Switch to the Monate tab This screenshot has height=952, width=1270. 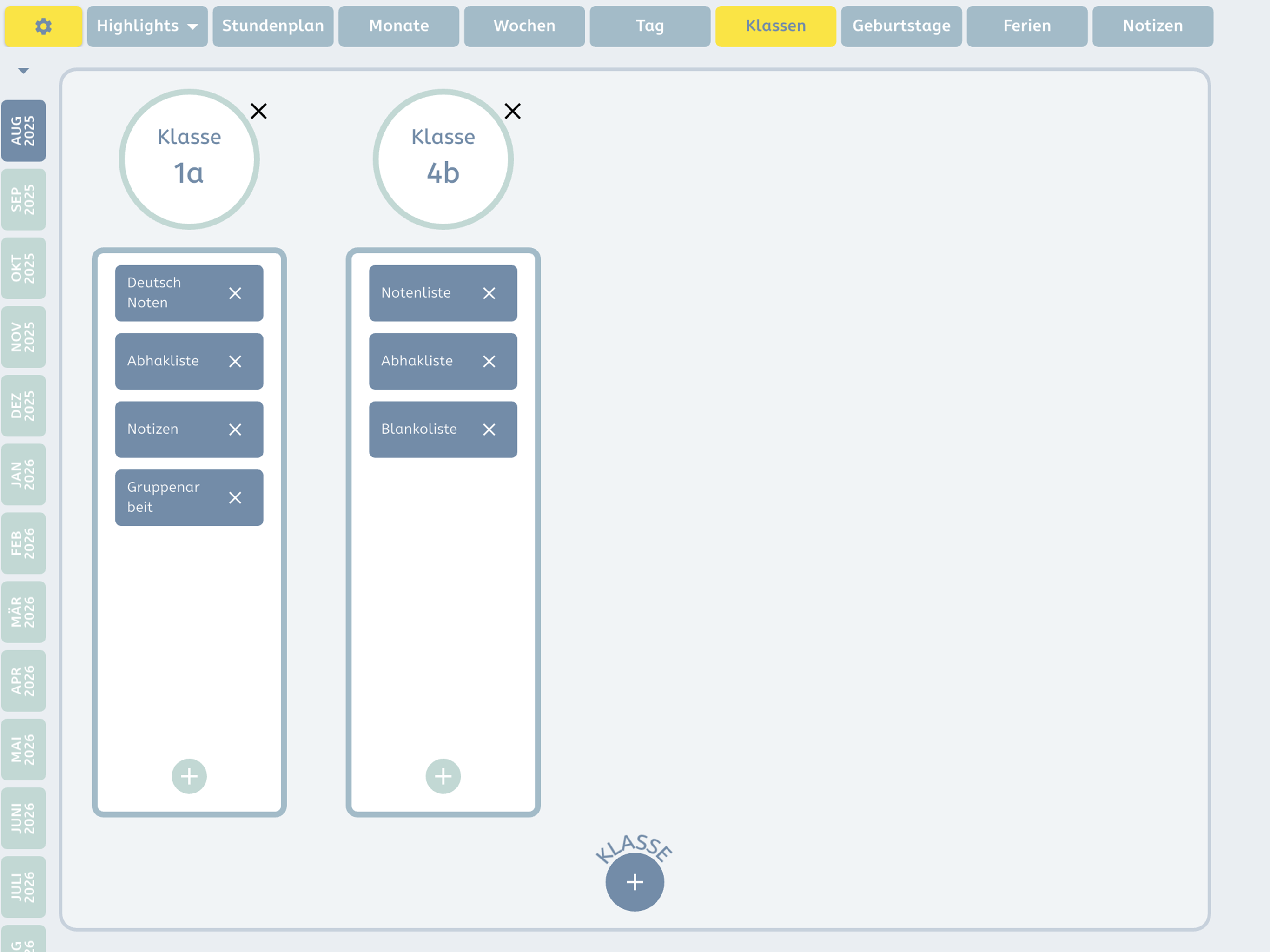(399, 26)
